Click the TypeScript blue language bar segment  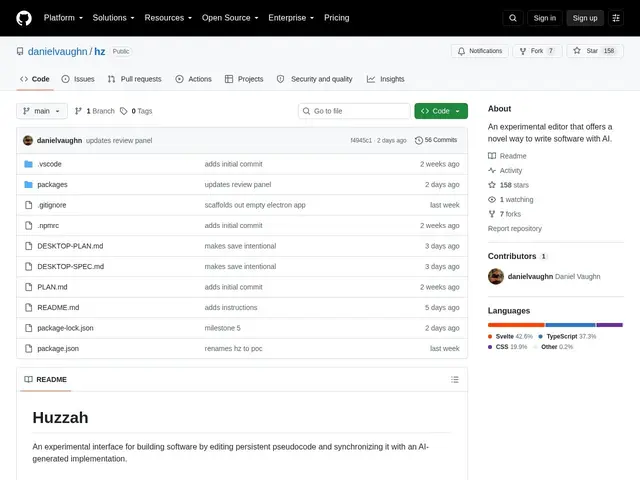[570, 325]
